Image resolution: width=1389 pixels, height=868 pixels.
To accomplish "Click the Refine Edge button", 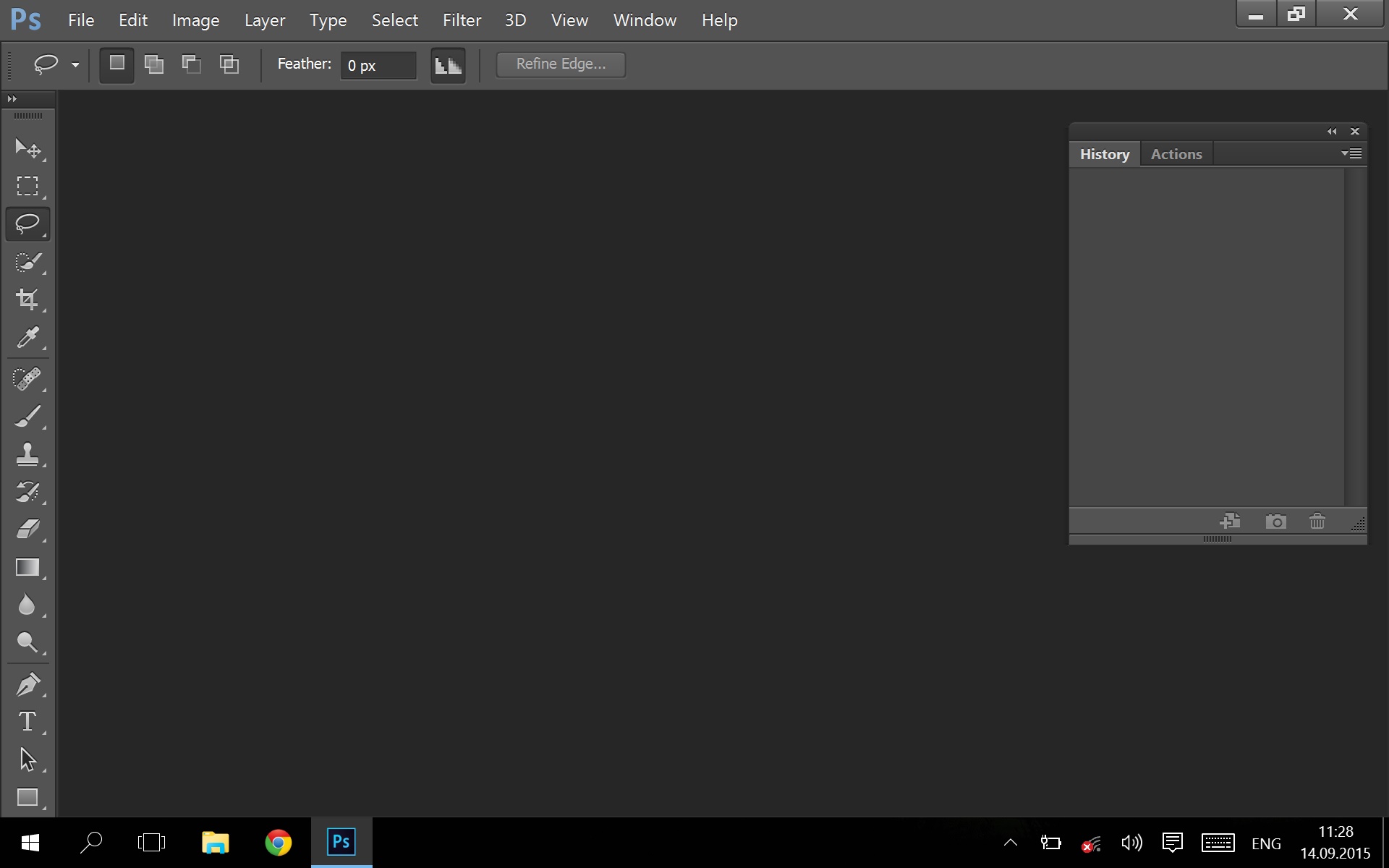I will point(561,64).
